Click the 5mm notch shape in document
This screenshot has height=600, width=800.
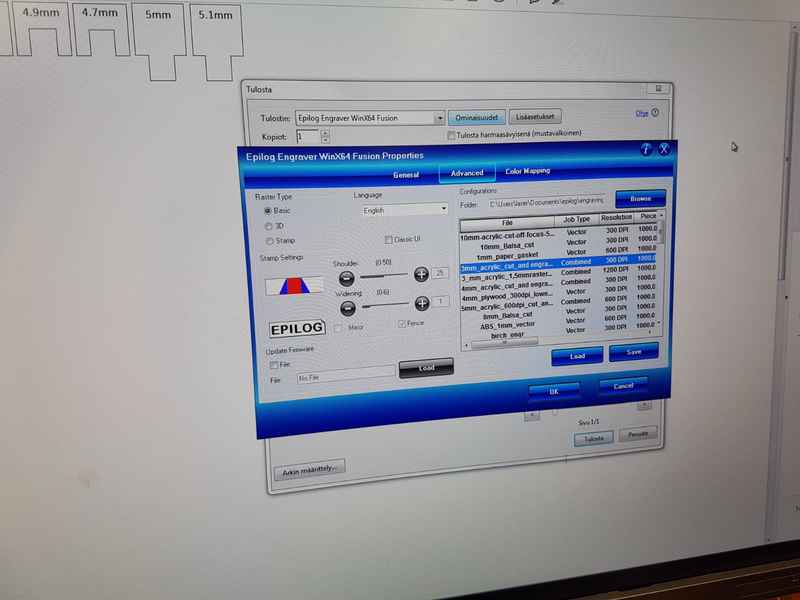[160, 42]
